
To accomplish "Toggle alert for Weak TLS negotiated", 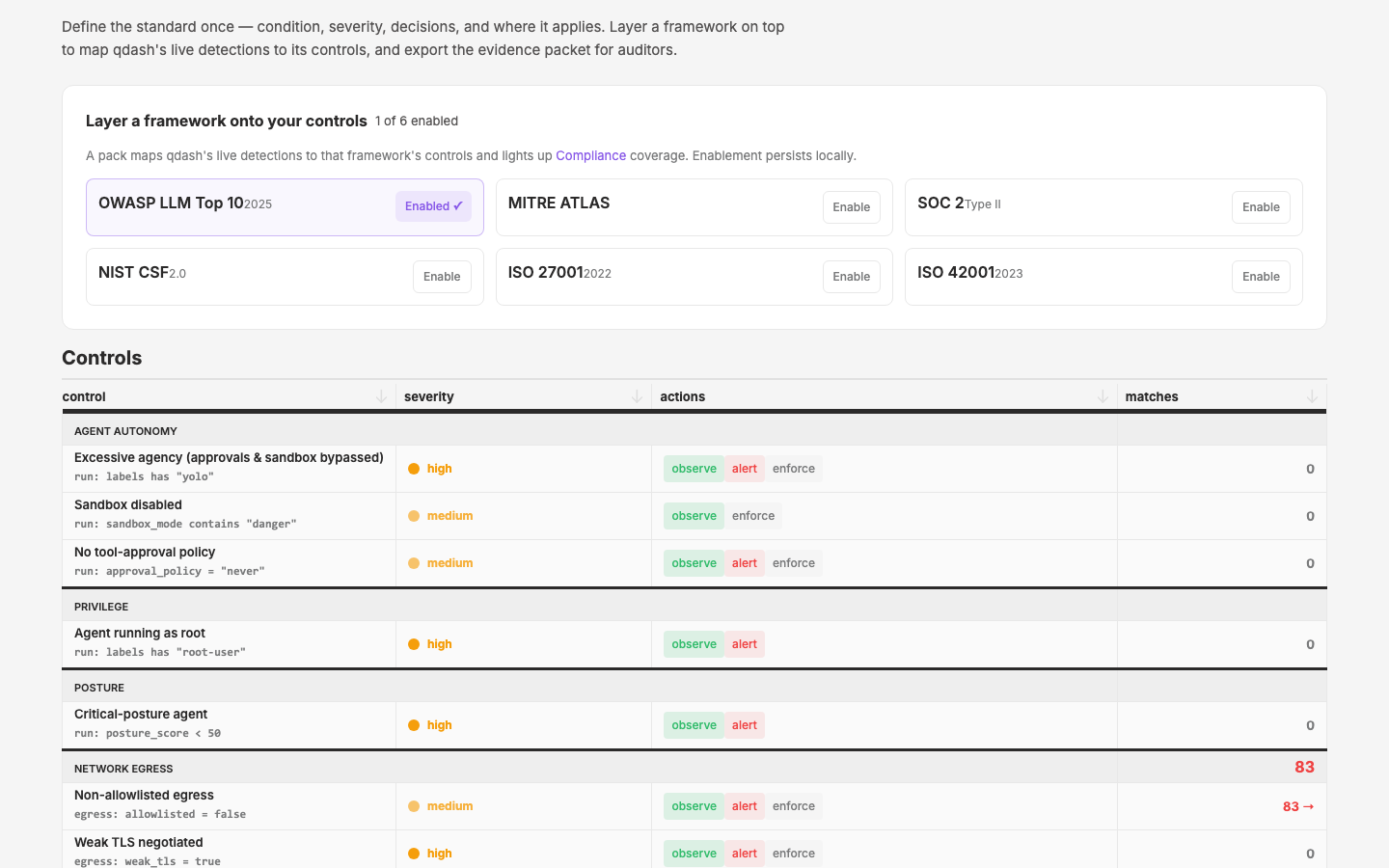I will click(x=745, y=854).
